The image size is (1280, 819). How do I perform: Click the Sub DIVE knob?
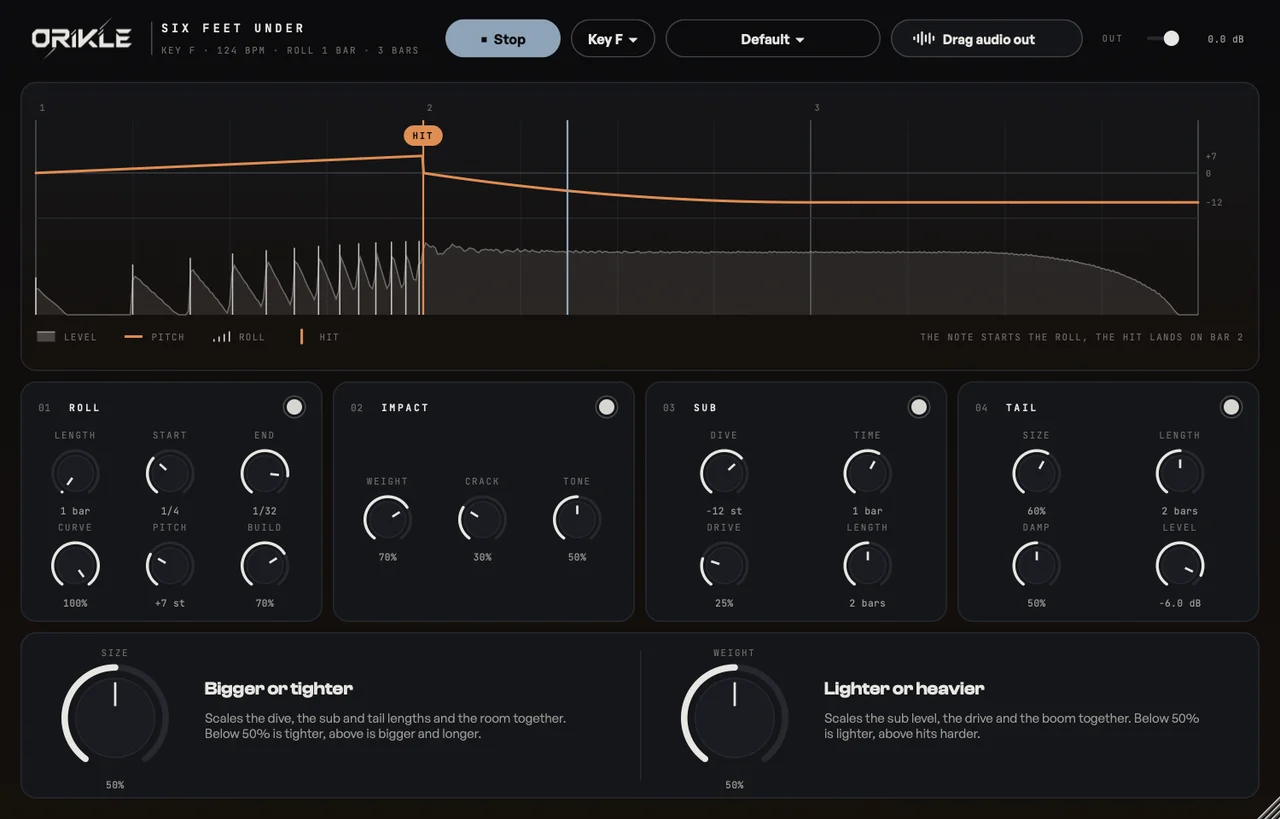tap(724, 472)
